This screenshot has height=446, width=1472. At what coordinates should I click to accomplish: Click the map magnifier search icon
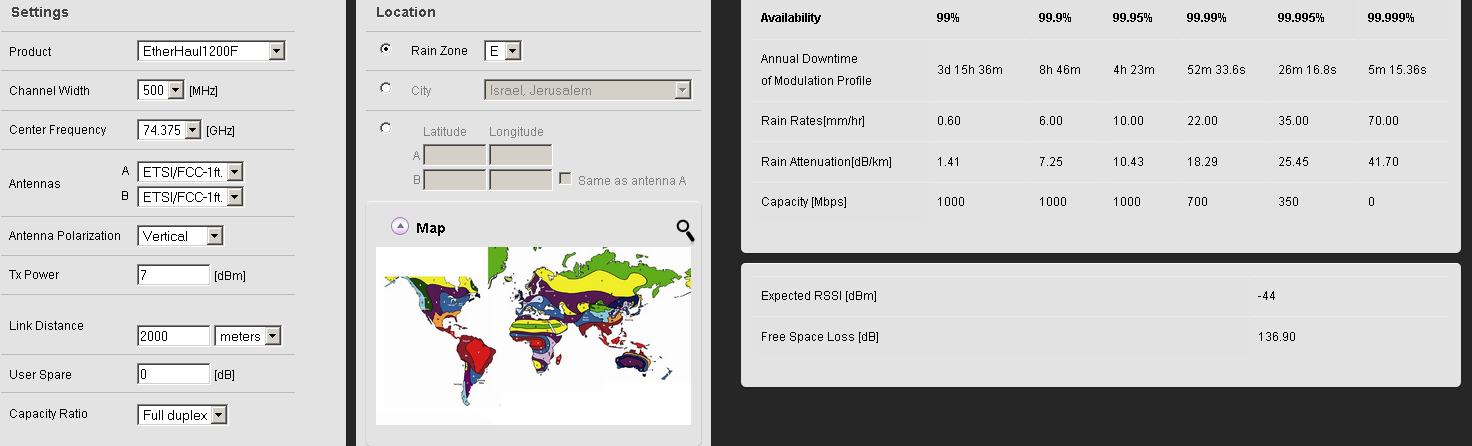(x=685, y=231)
